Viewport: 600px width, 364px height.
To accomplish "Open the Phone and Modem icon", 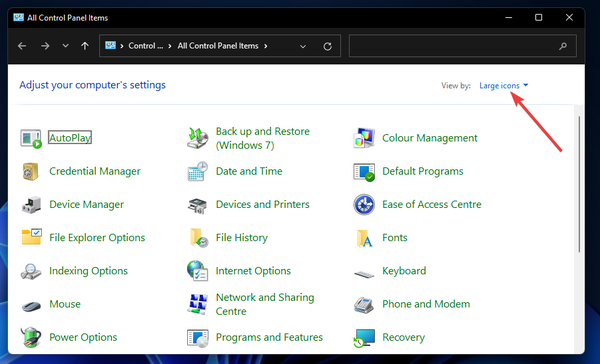I will pos(364,305).
